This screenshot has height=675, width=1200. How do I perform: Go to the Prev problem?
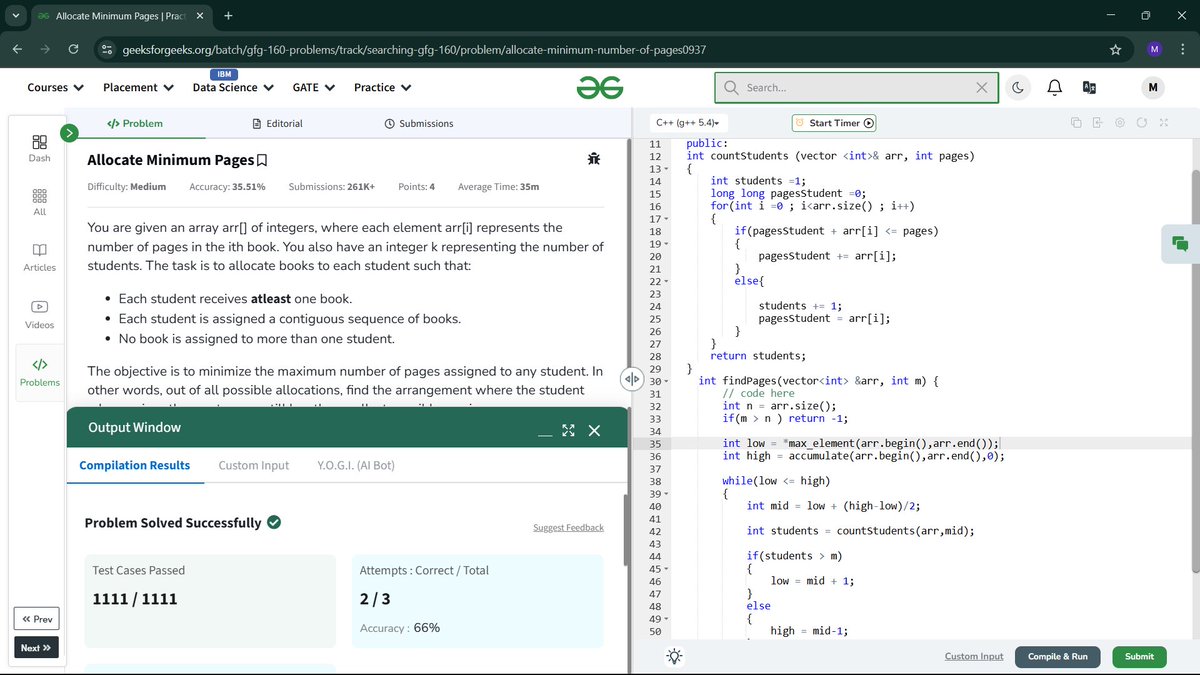tap(36, 618)
